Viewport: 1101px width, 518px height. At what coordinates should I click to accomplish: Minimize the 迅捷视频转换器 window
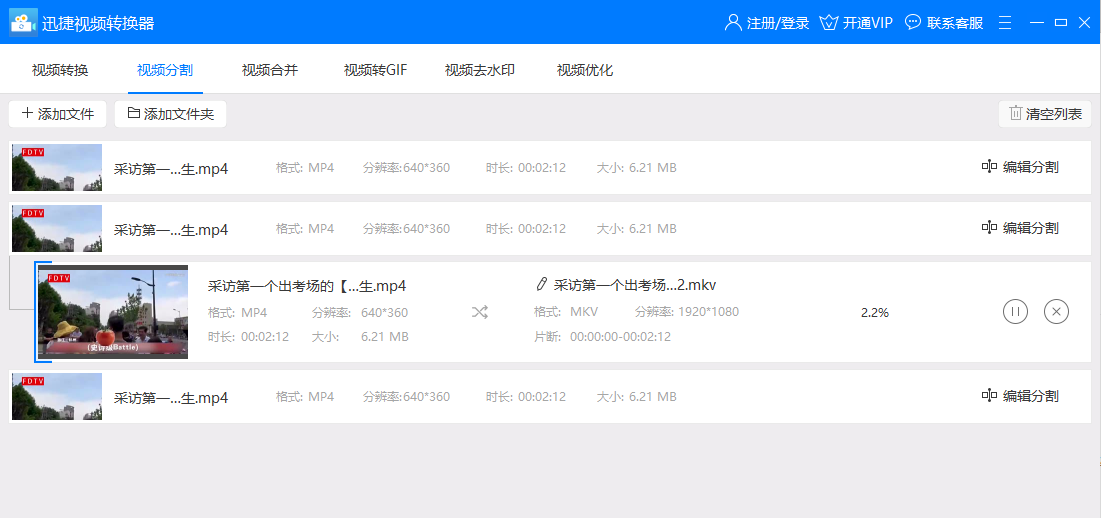tap(1037, 22)
